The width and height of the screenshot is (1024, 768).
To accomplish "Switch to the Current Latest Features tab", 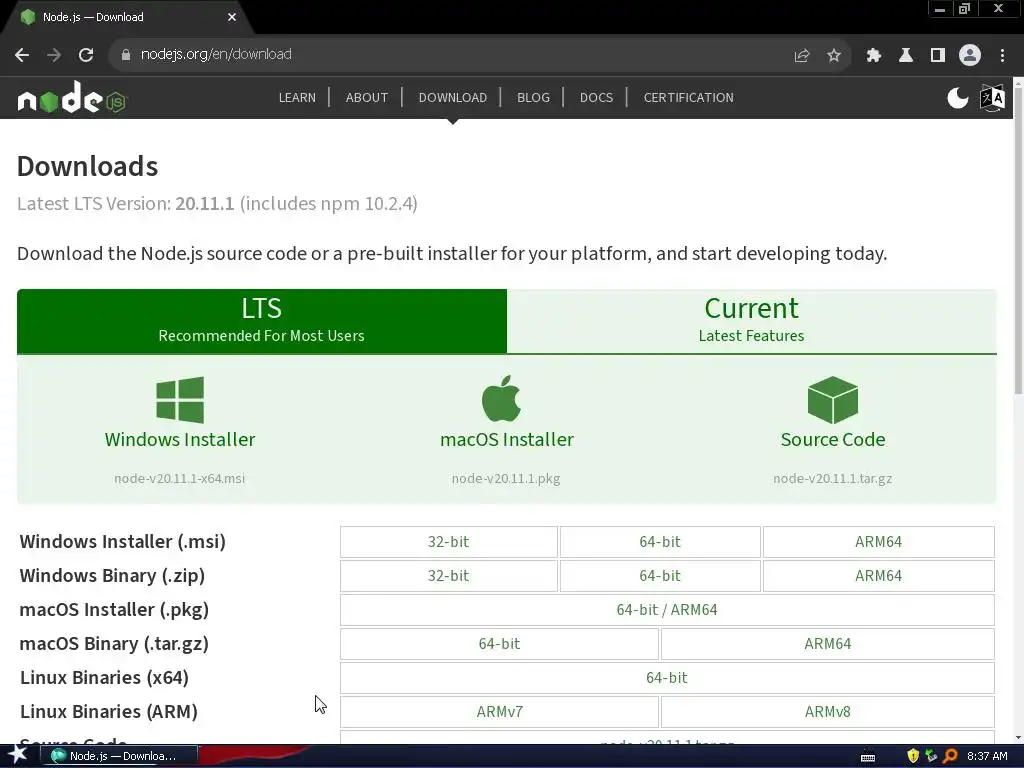I will tap(752, 321).
